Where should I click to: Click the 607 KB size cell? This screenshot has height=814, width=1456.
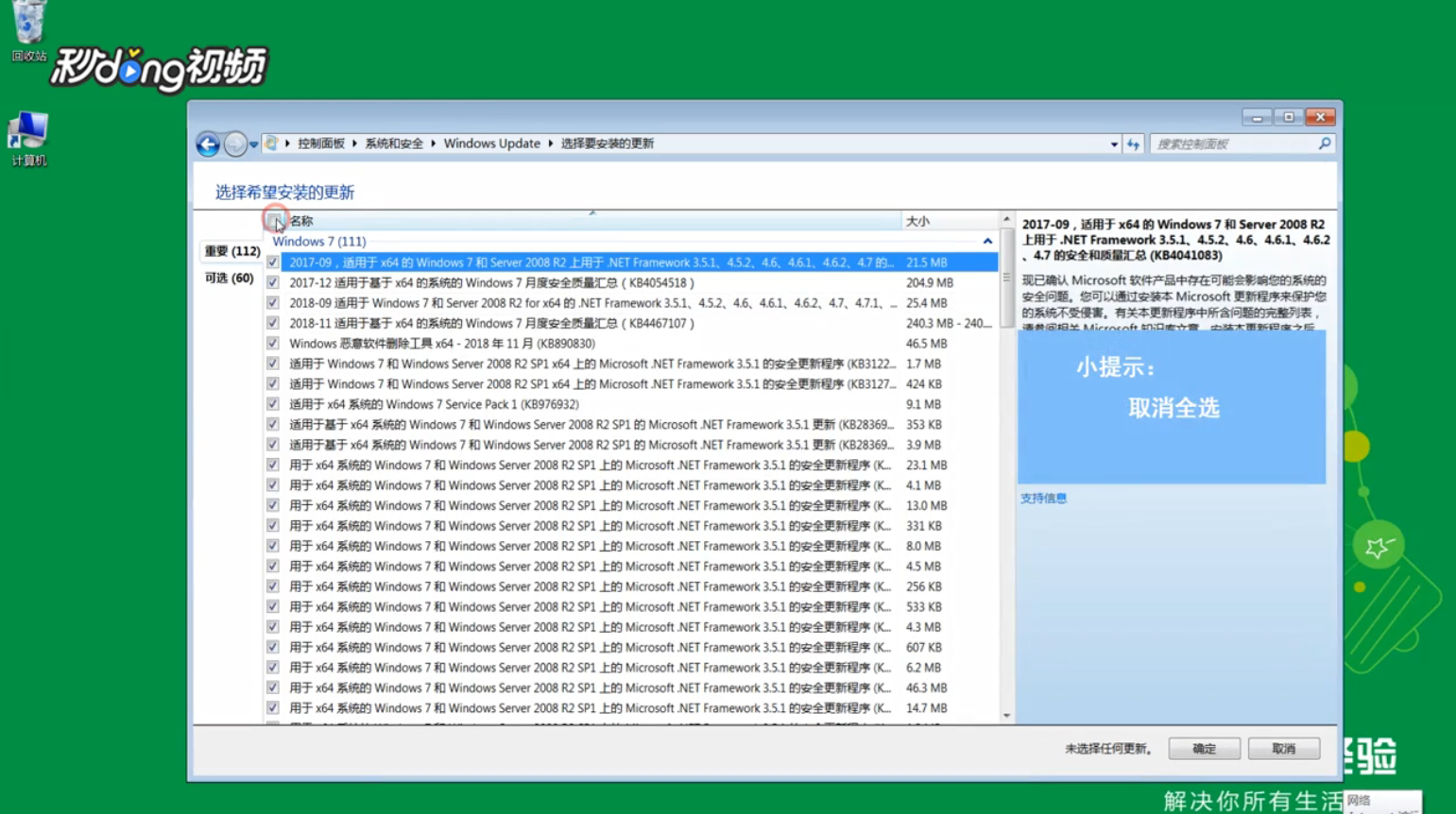click(x=924, y=648)
